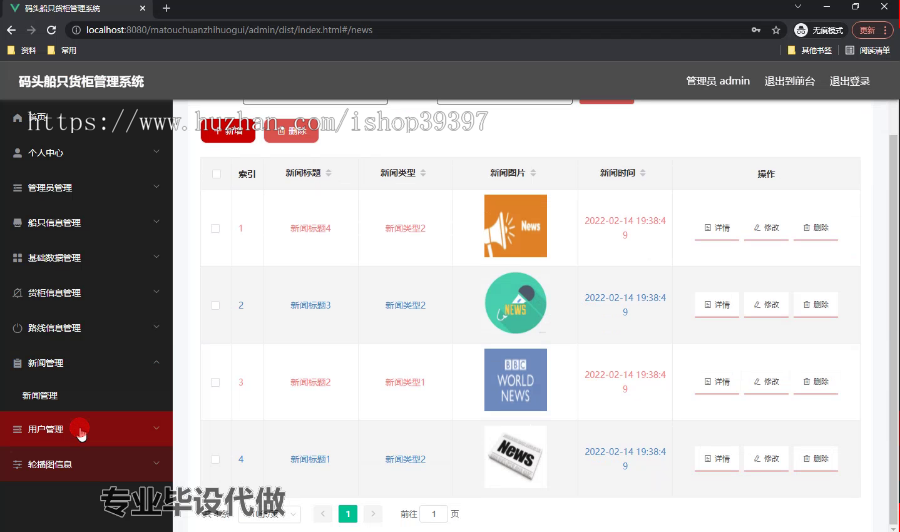Click the password key icon in address bar
Screen dimensions: 900x532
(756, 30)
